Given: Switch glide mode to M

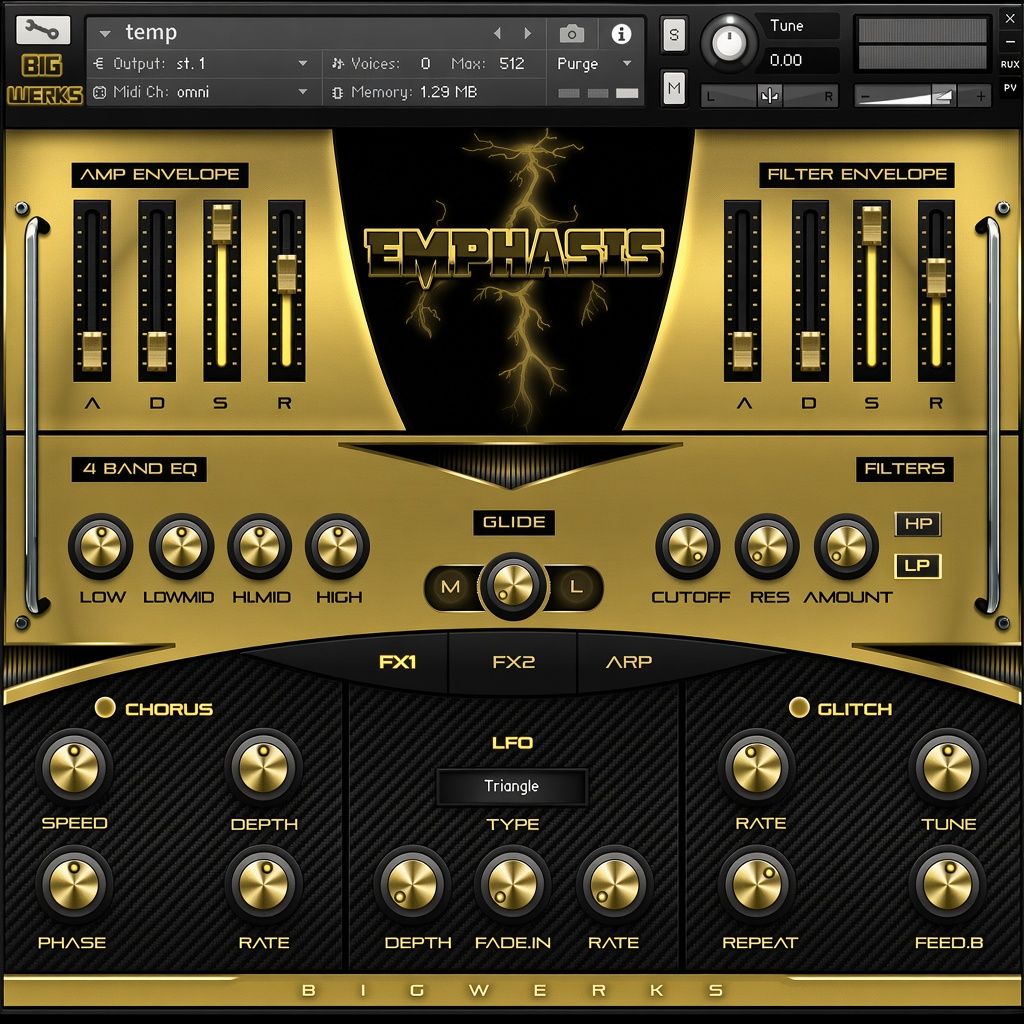Looking at the screenshot, I should point(451,586).
